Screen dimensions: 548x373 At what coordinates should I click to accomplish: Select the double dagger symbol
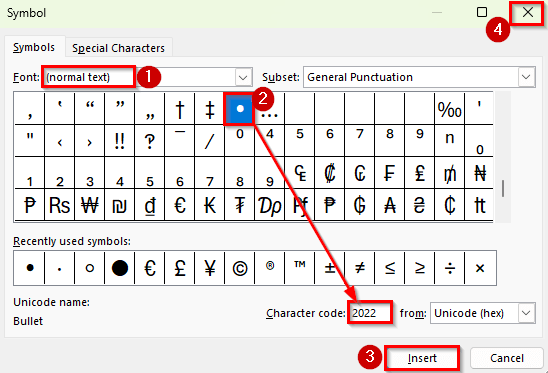210,109
